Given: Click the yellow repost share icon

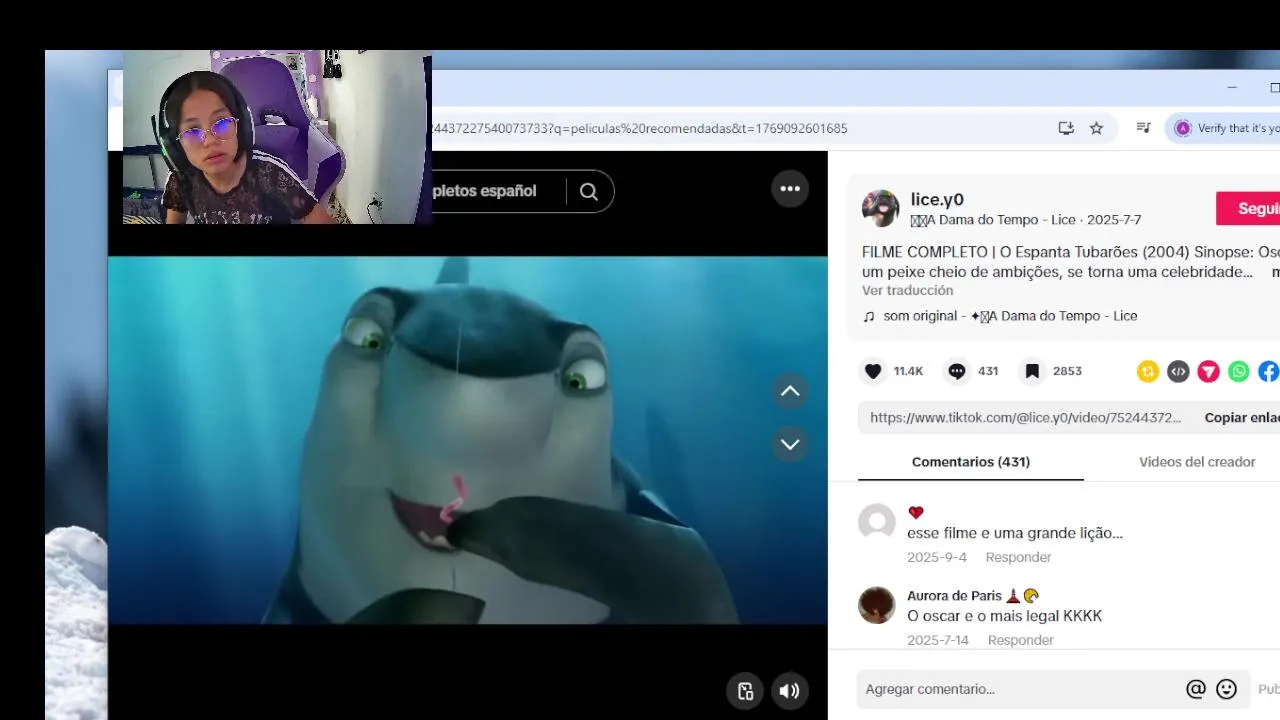Looking at the screenshot, I should tap(1148, 371).
